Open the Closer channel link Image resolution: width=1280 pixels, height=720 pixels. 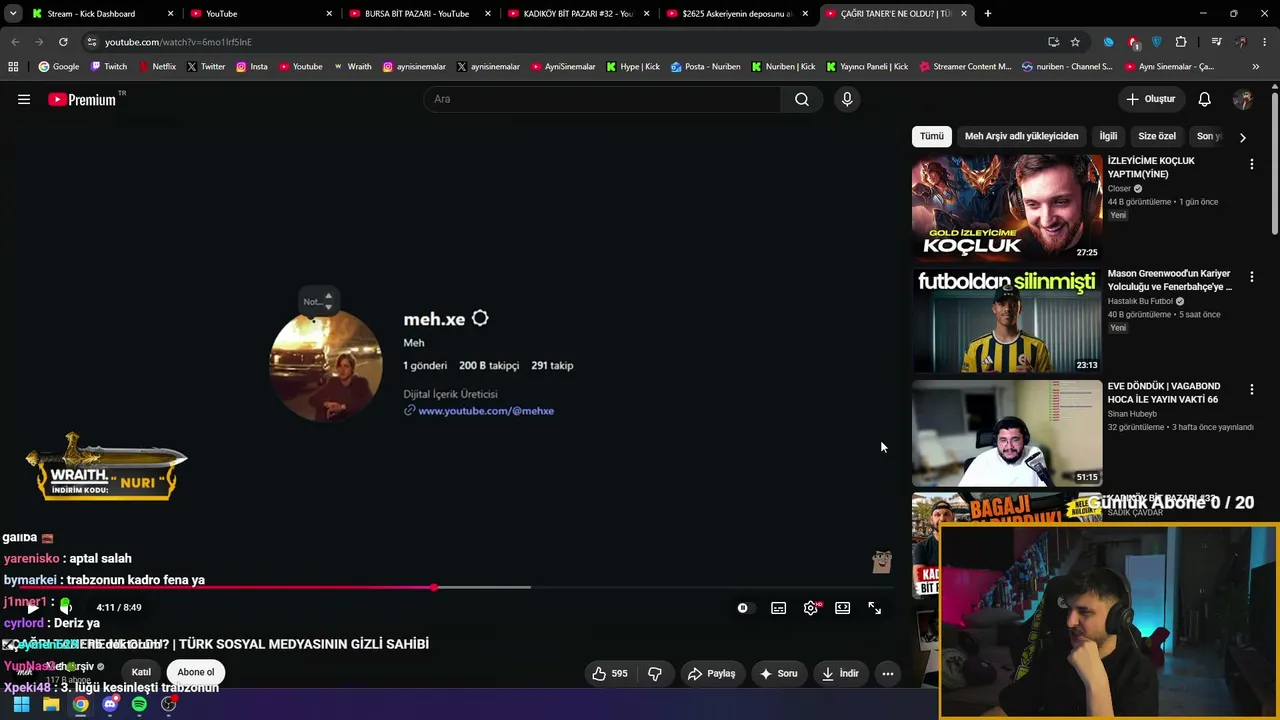coord(1119,188)
